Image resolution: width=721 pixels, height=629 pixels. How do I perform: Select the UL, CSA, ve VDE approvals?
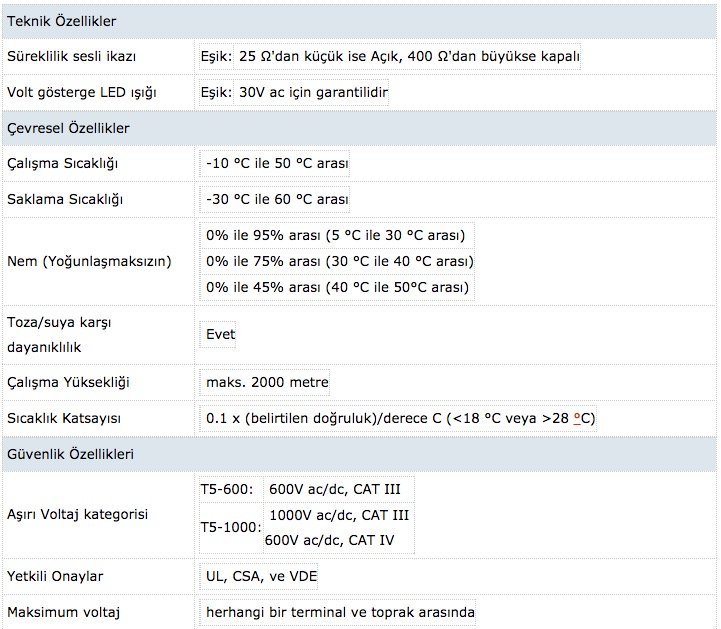point(260,576)
